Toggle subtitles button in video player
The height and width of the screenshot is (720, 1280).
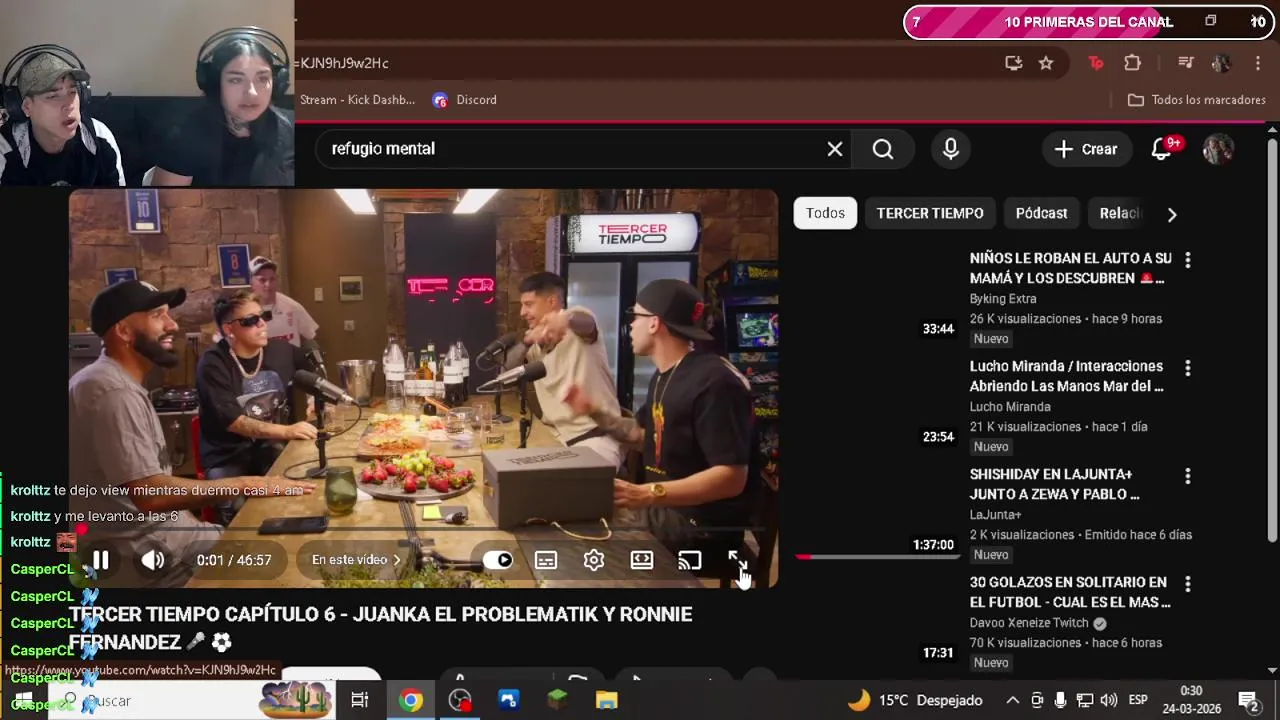coord(546,560)
